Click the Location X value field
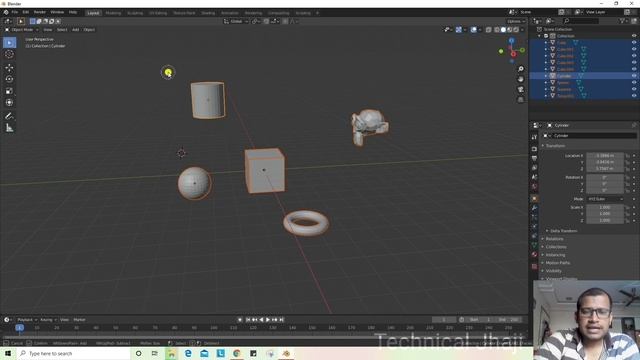This screenshot has width=640, height=360. 605,156
